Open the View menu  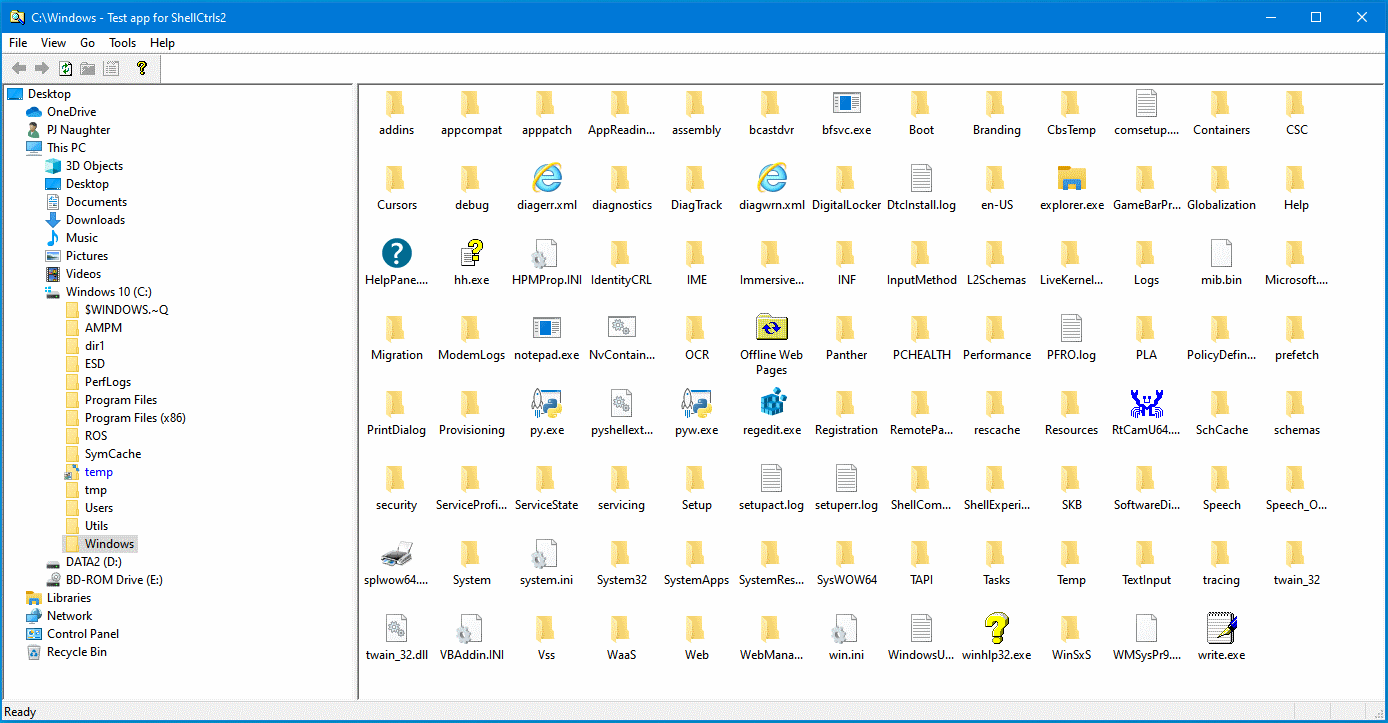tap(53, 42)
